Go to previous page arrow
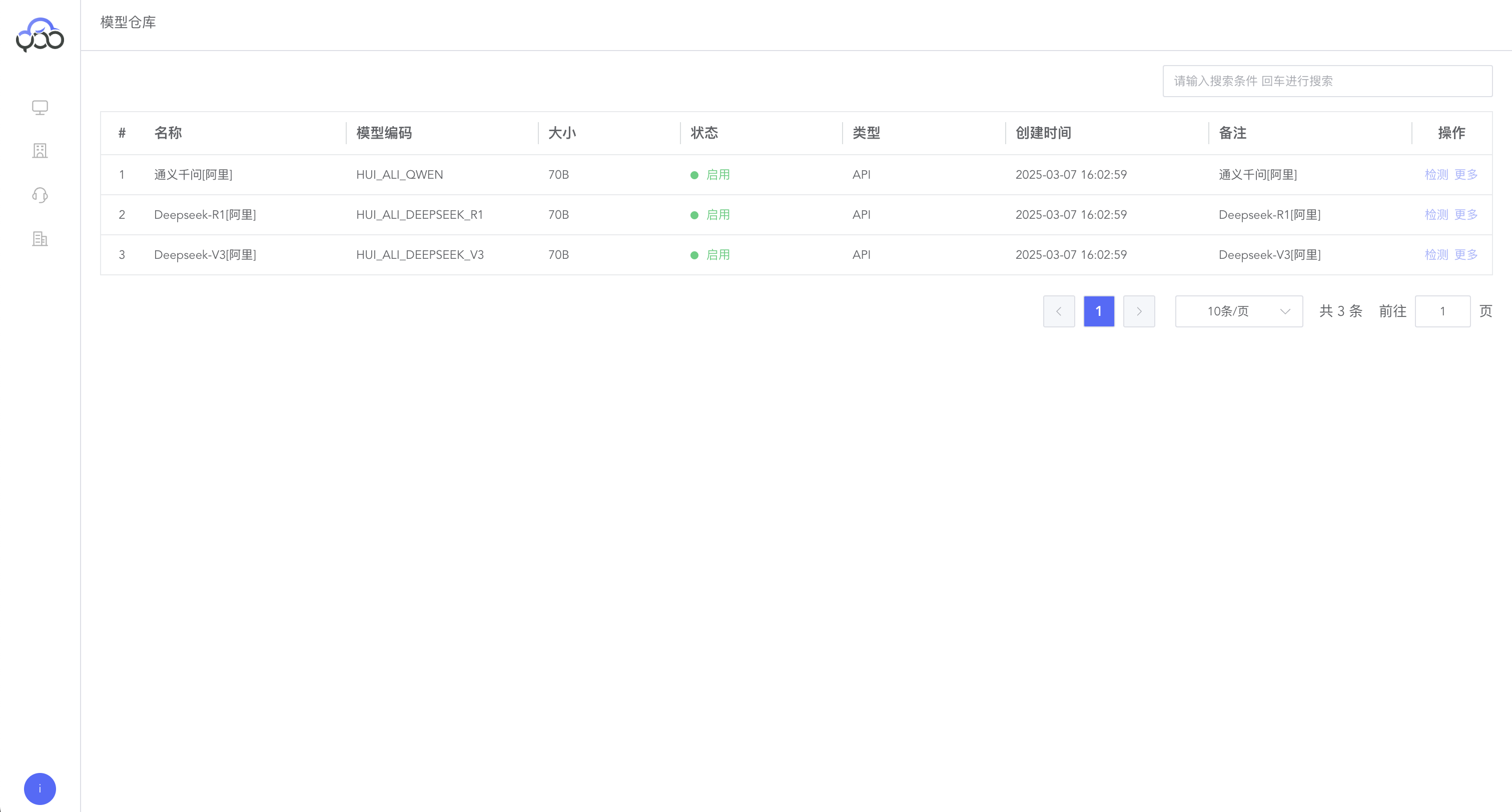This screenshot has height=812, width=1512. pos(1059,311)
